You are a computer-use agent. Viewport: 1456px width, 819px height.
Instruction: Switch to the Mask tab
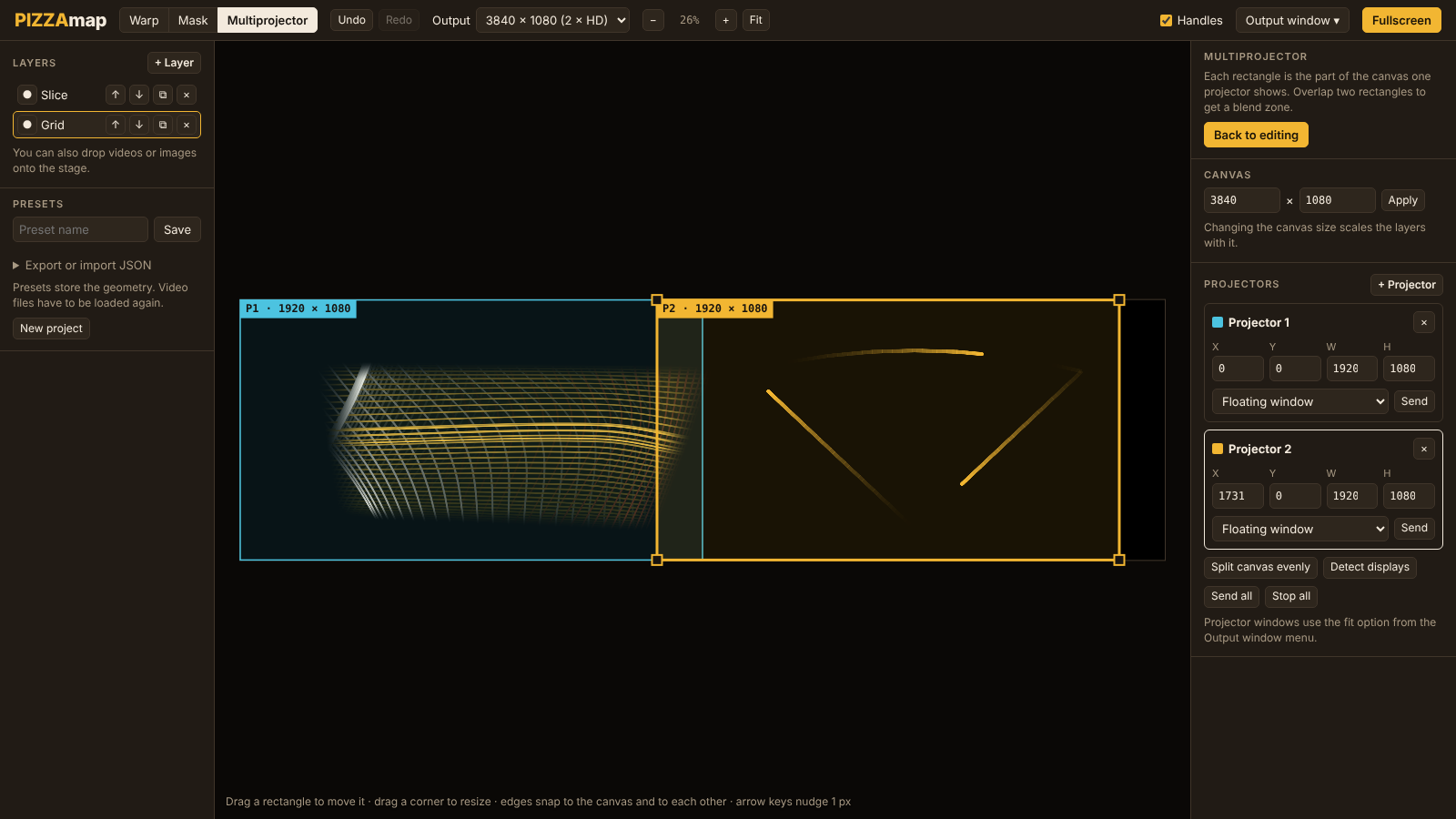pyautogui.click(x=193, y=20)
